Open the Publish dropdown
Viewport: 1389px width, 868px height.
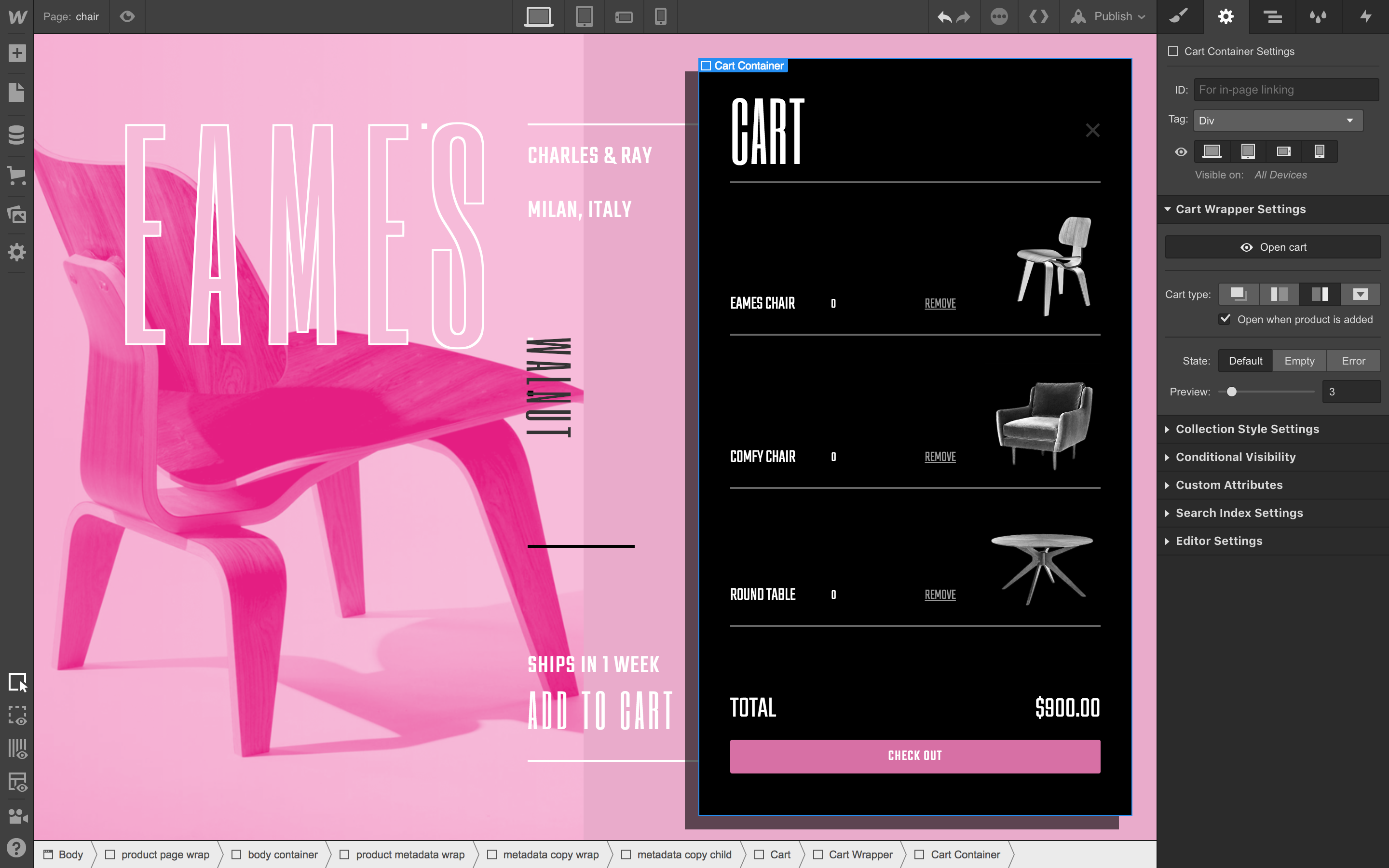(1108, 17)
